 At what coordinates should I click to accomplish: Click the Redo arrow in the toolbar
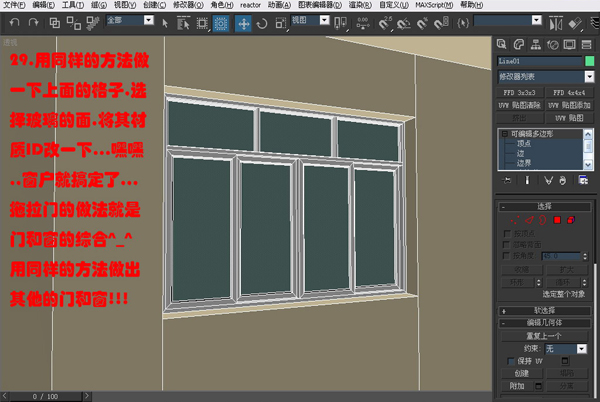click(x=34, y=23)
